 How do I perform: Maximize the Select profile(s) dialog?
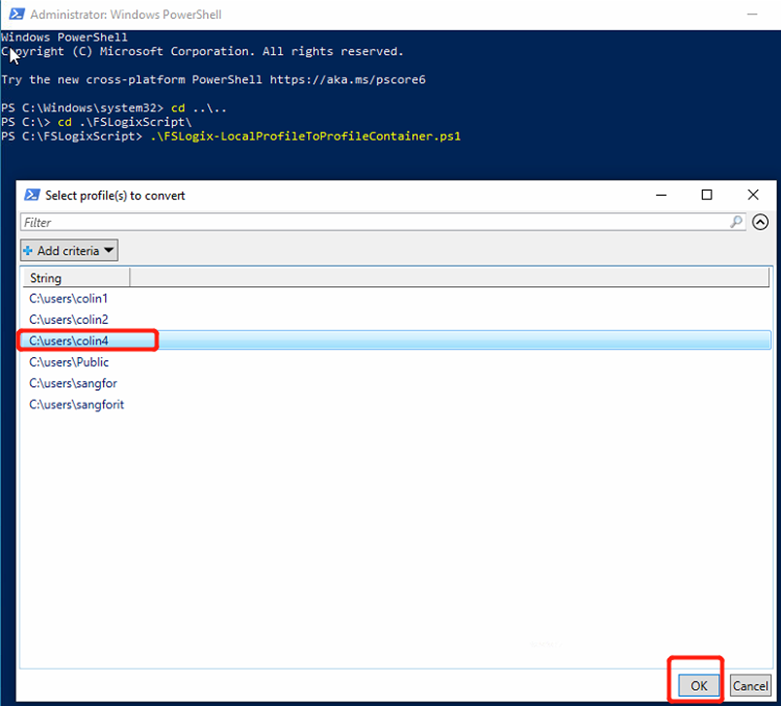(x=707, y=195)
